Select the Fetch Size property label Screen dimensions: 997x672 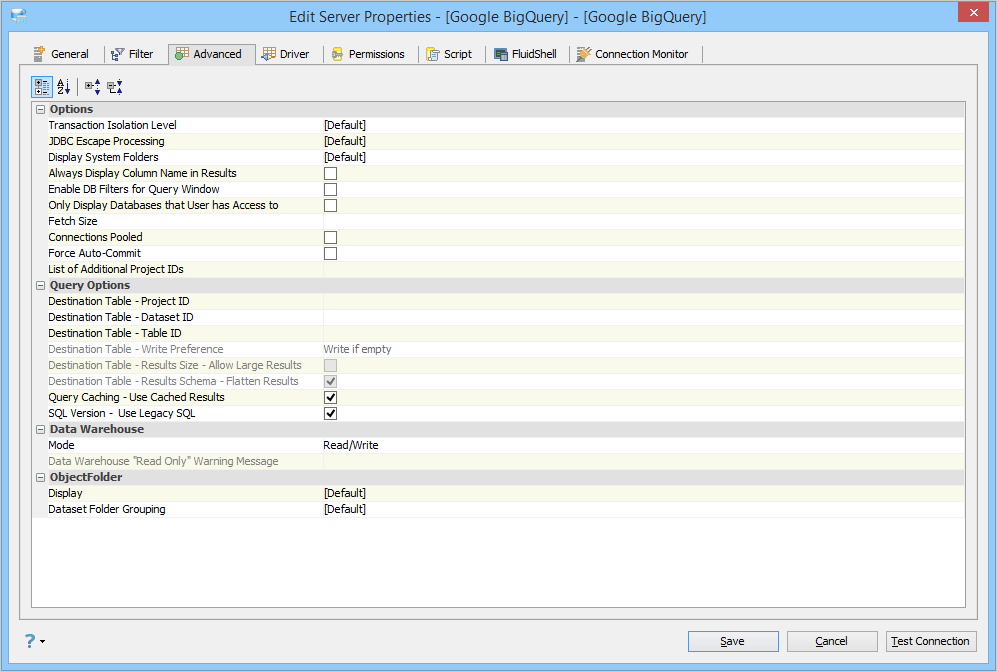(x=72, y=221)
